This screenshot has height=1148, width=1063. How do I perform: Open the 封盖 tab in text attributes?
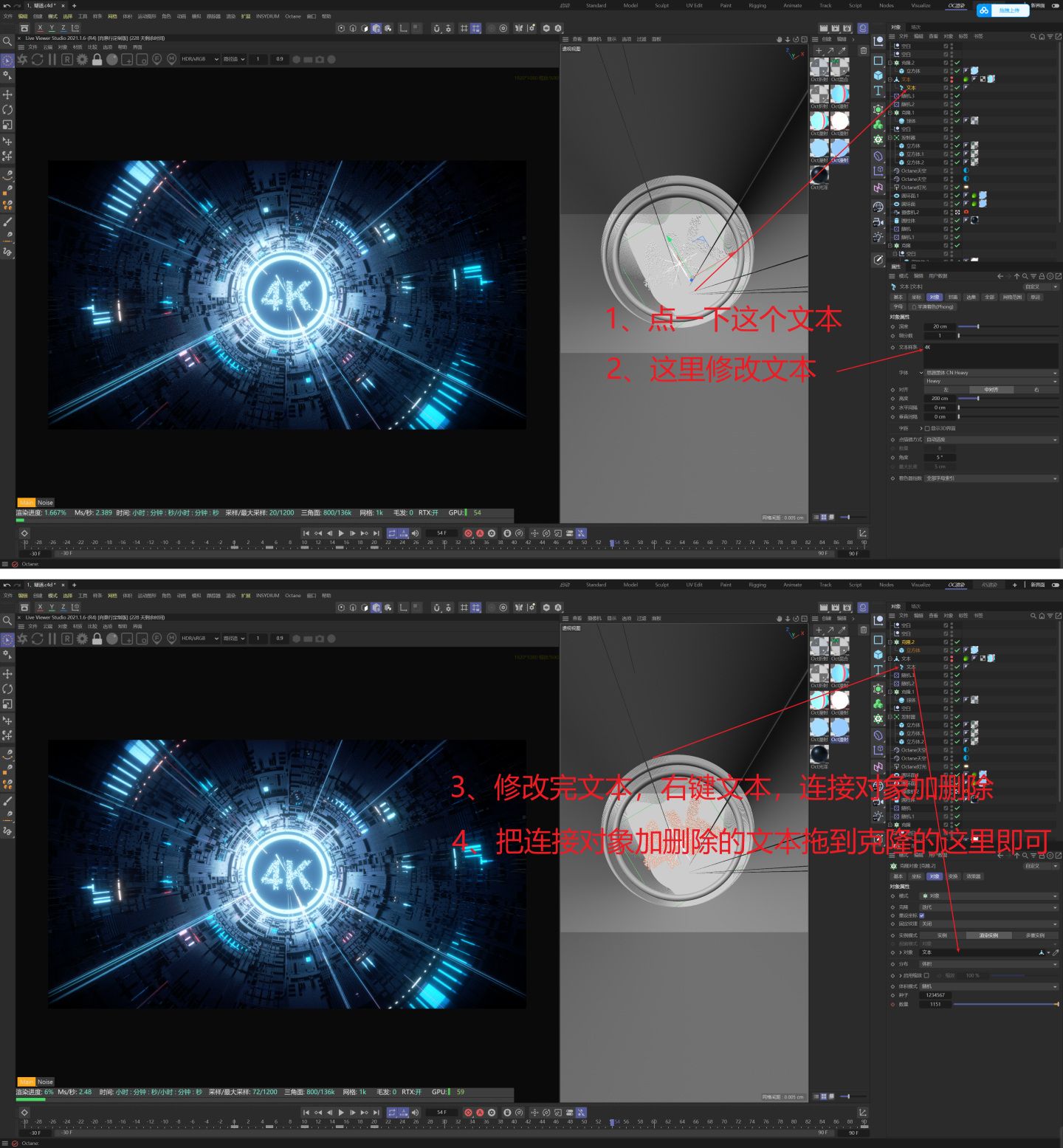pyautogui.click(x=953, y=298)
